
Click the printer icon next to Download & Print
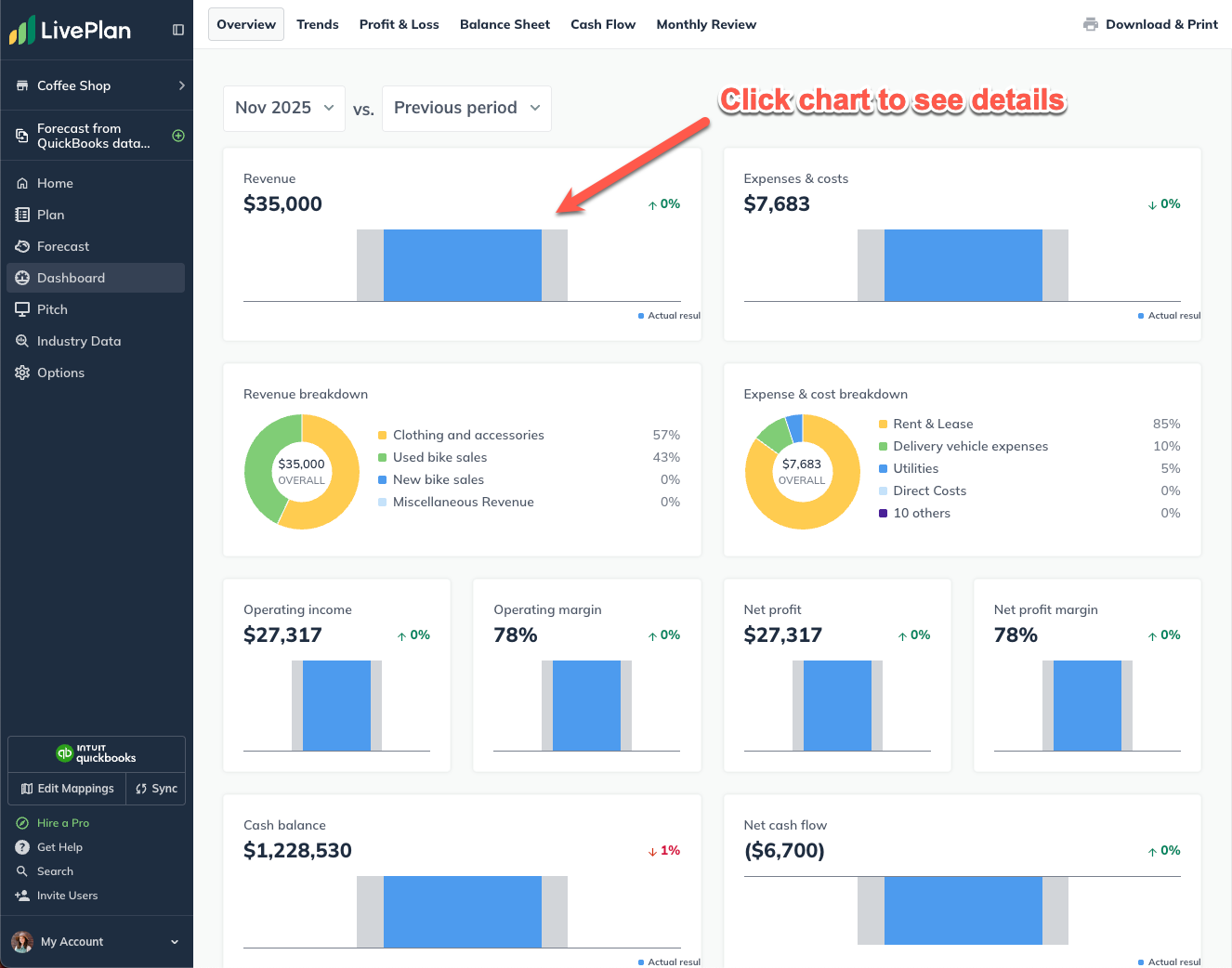tap(1089, 24)
